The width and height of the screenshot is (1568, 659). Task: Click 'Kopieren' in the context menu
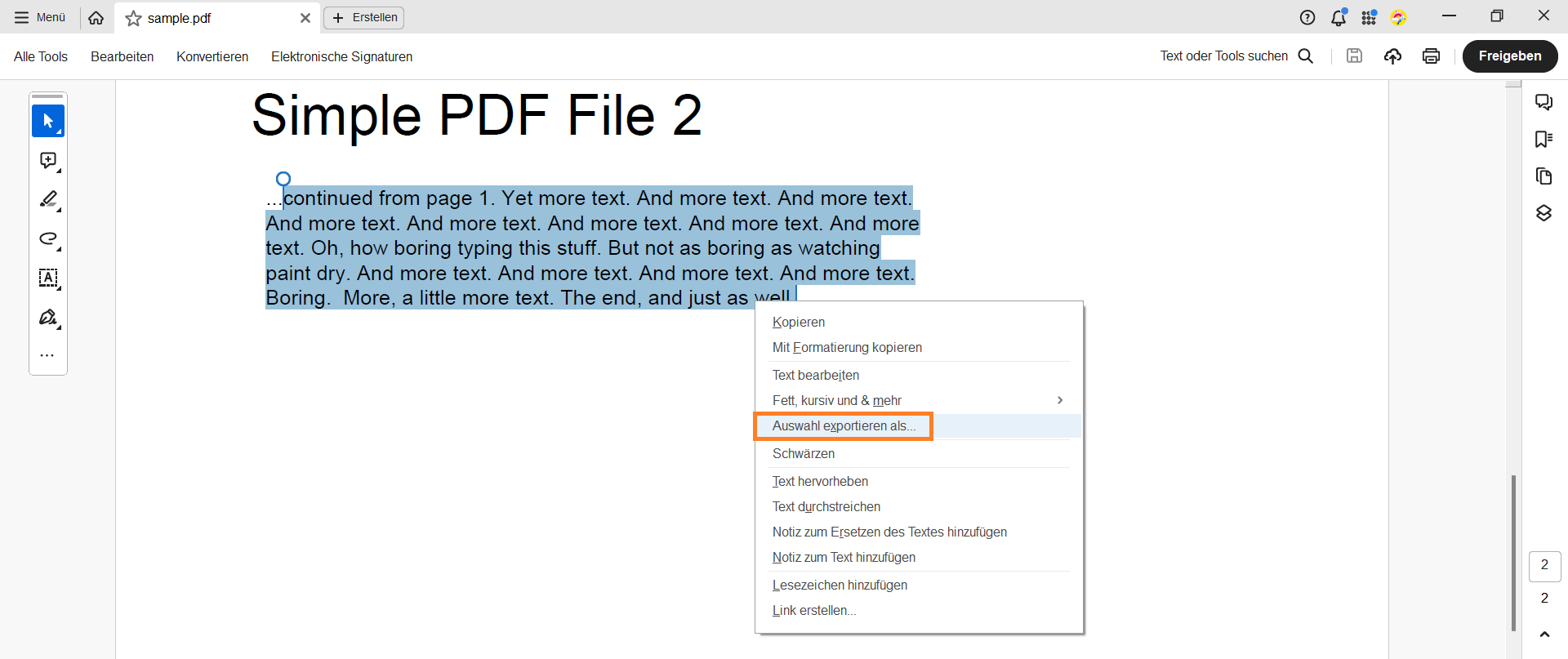click(x=799, y=323)
